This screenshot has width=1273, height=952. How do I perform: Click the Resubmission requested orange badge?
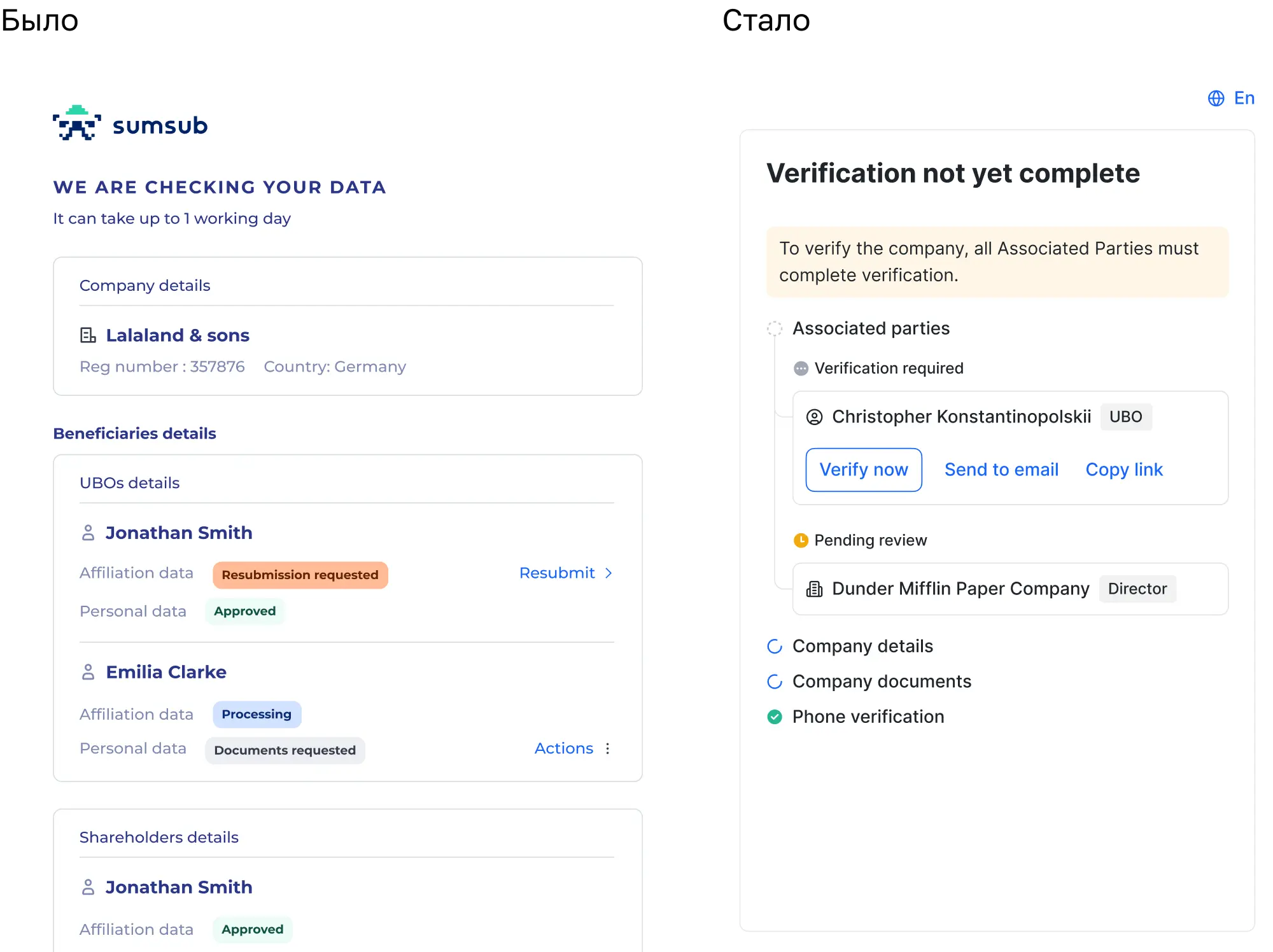[300, 575]
